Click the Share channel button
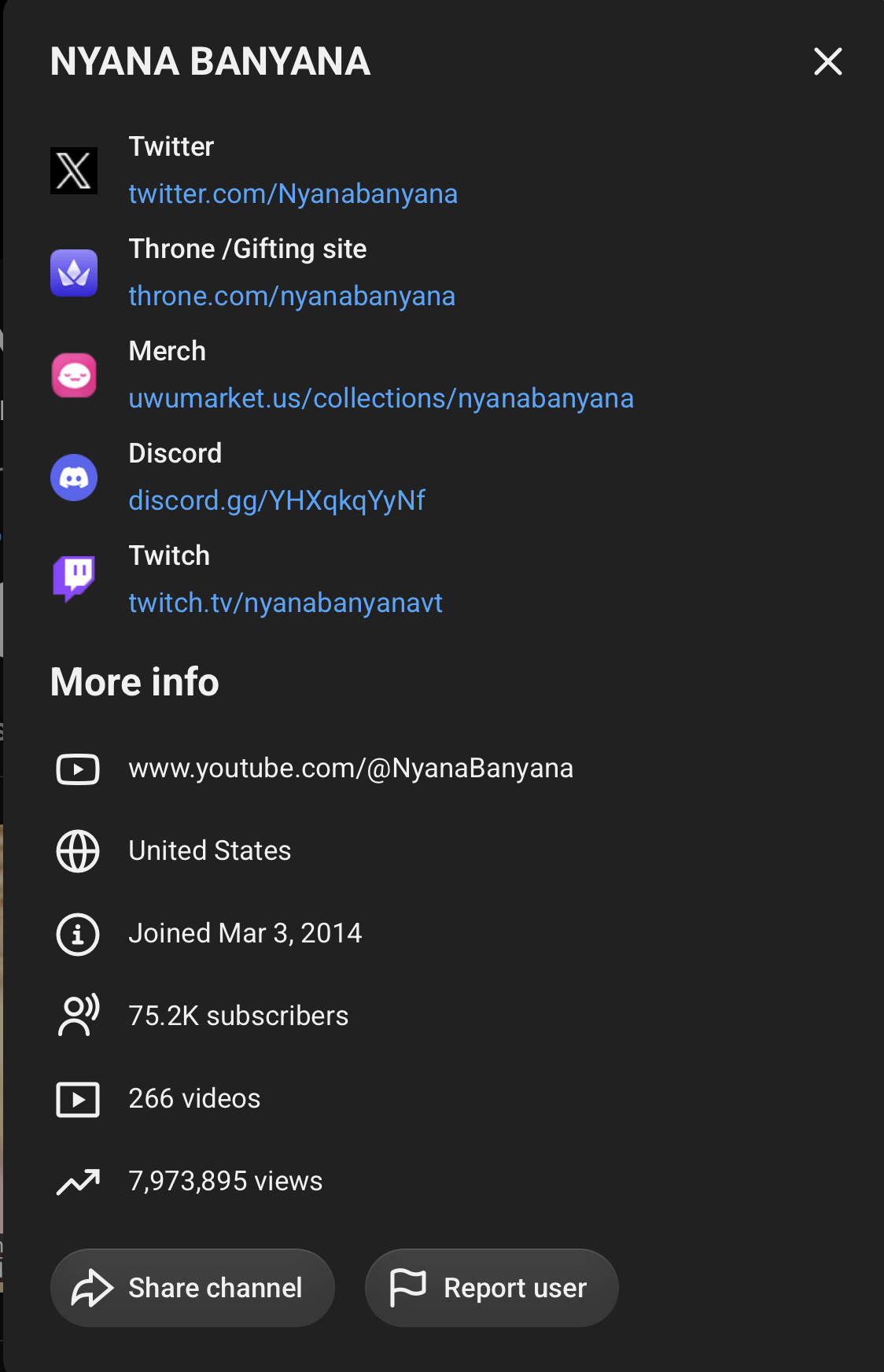 pyautogui.click(x=193, y=1288)
